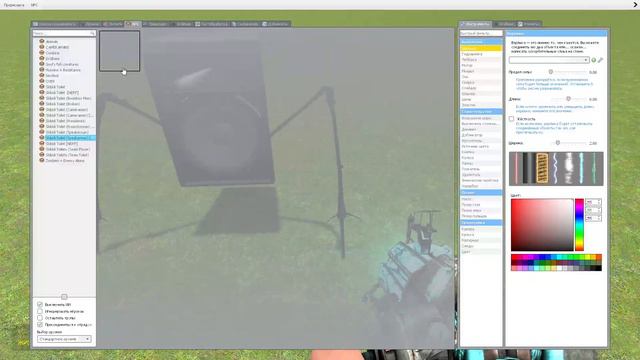
Task: Toggle the rope rigidity checkbox
Action: click(x=511, y=119)
